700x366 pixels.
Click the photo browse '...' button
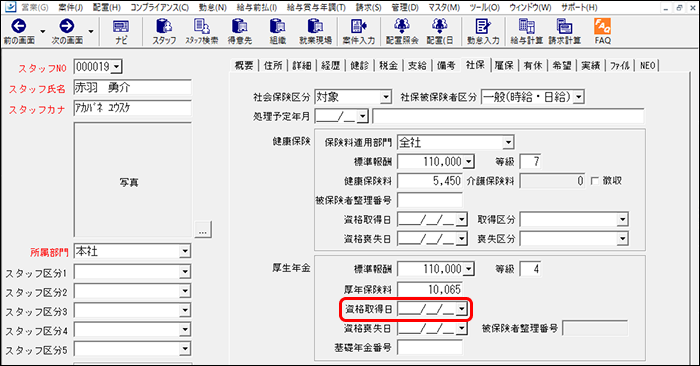pyautogui.click(x=203, y=230)
